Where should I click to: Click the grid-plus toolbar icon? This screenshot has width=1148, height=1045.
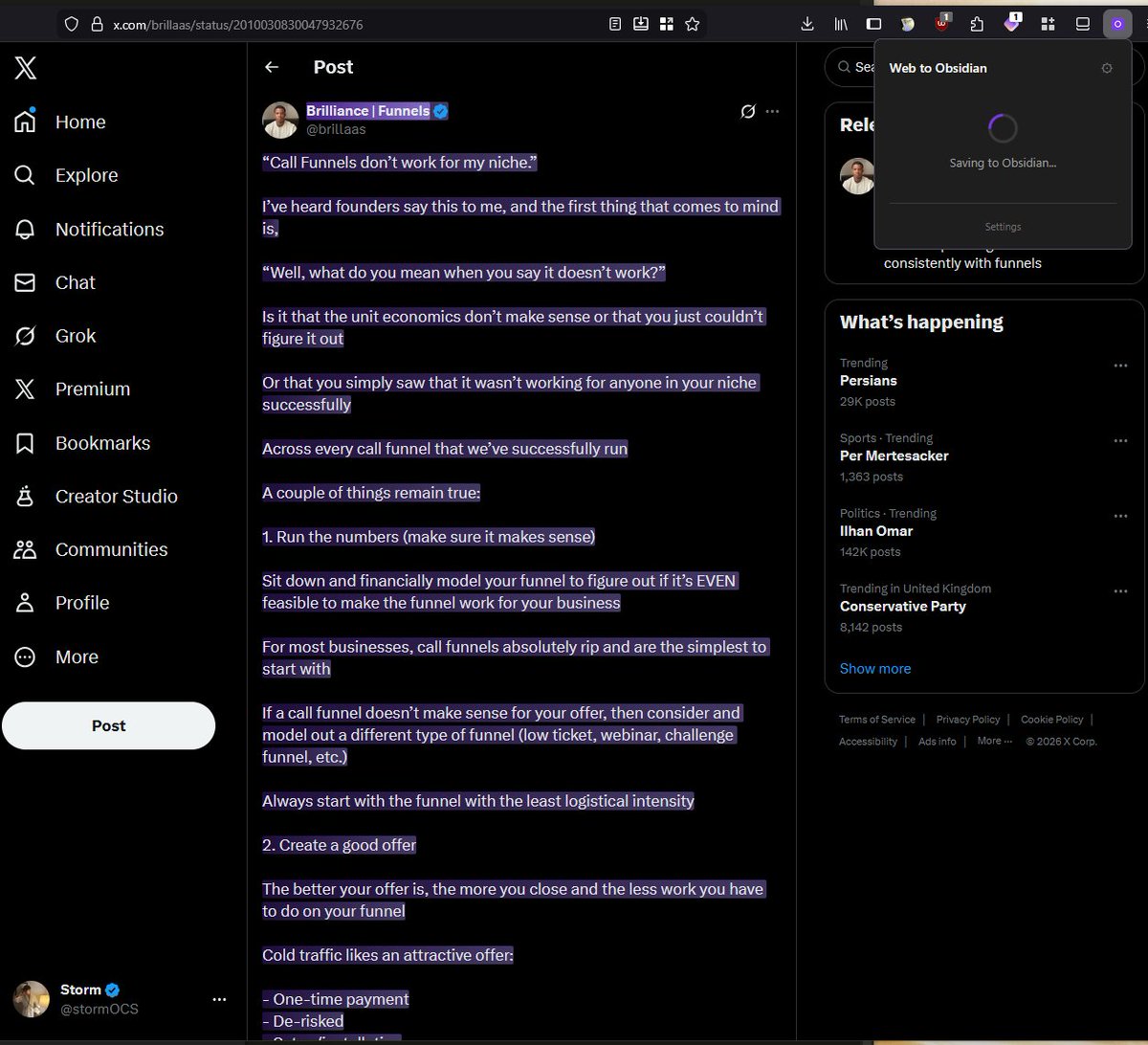pos(1048,24)
